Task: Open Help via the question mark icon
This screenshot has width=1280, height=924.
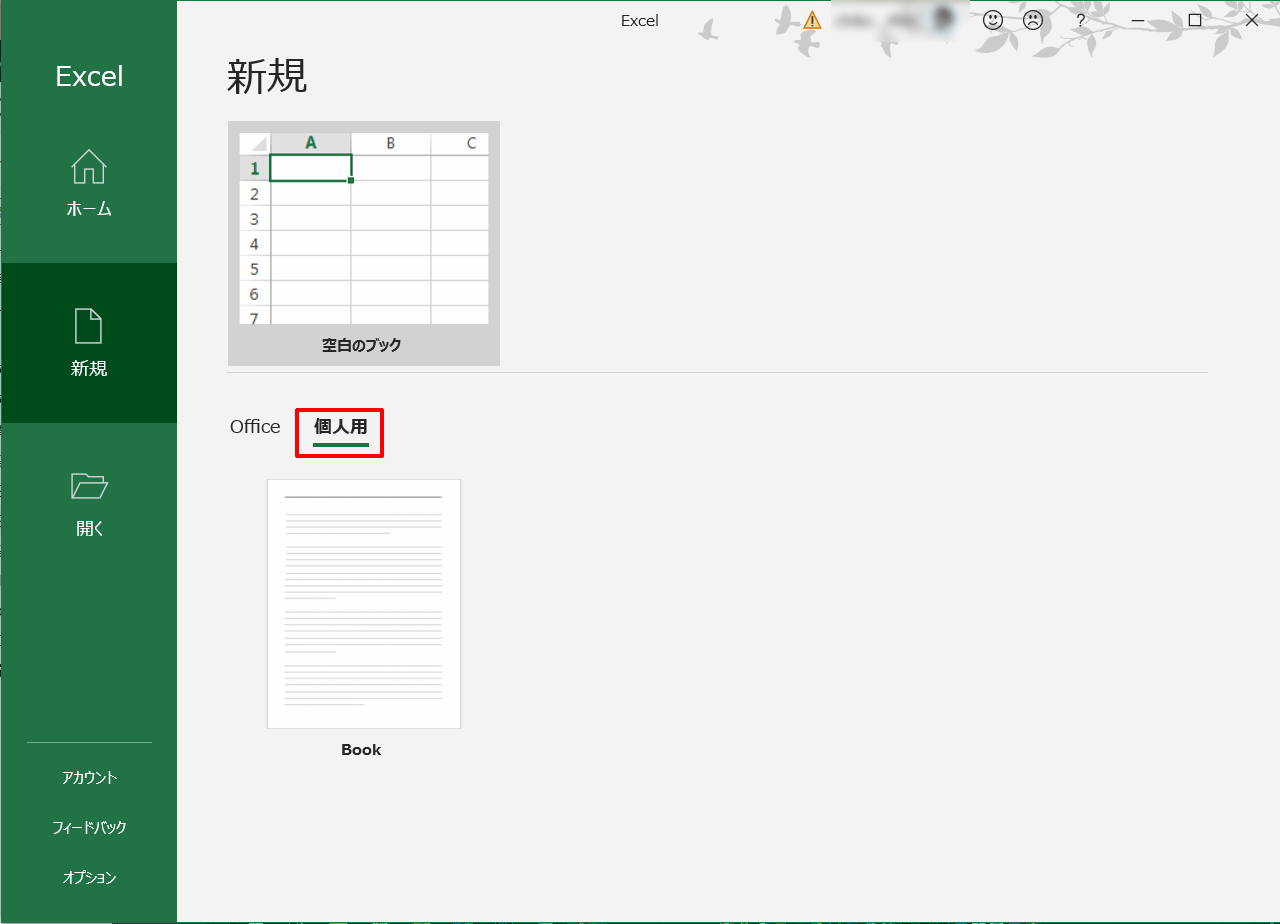Action: (x=1080, y=20)
